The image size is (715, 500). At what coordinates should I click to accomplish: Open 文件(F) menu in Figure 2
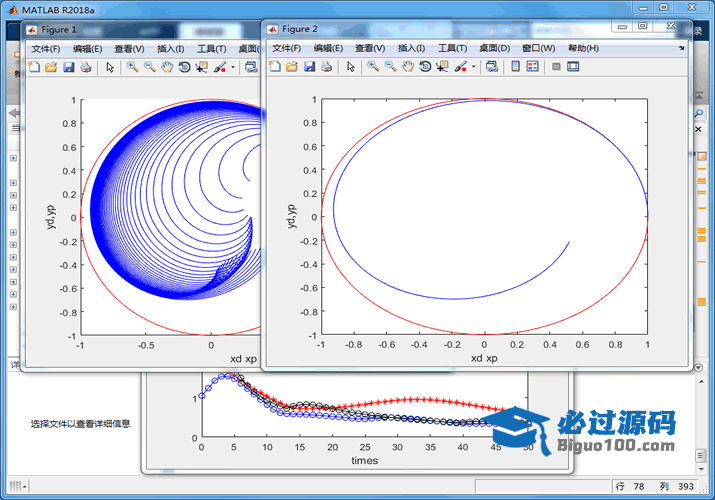pos(286,48)
